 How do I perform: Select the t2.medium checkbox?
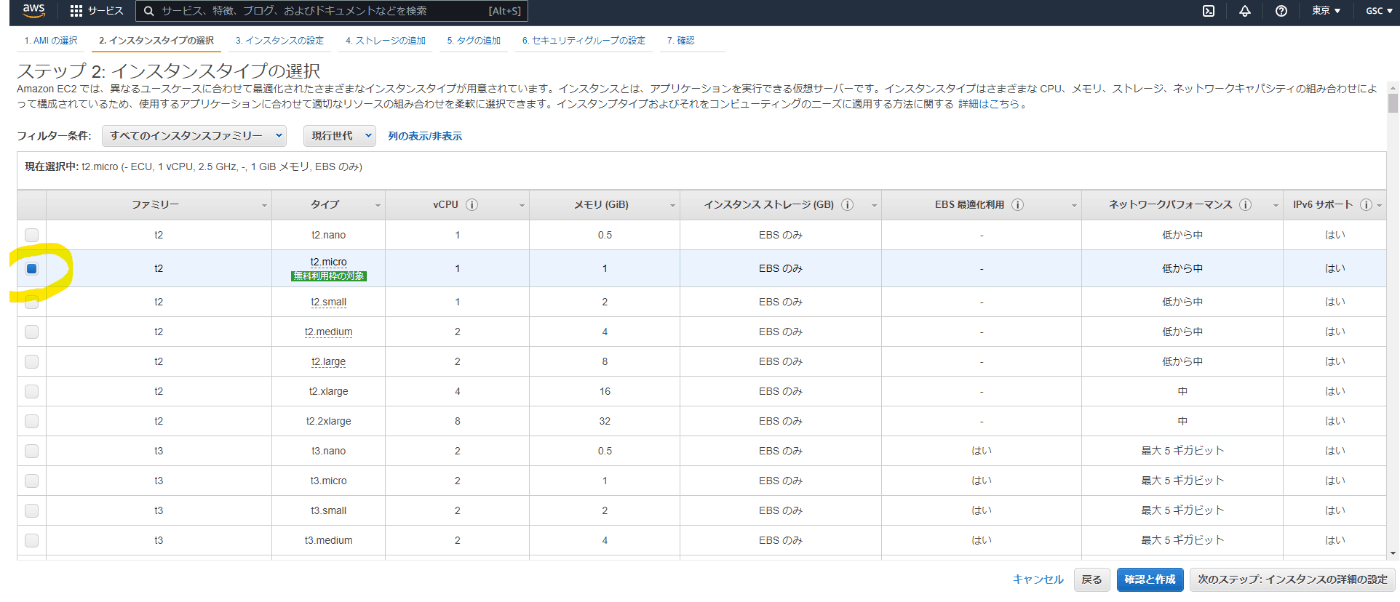click(x=32, y=331)
